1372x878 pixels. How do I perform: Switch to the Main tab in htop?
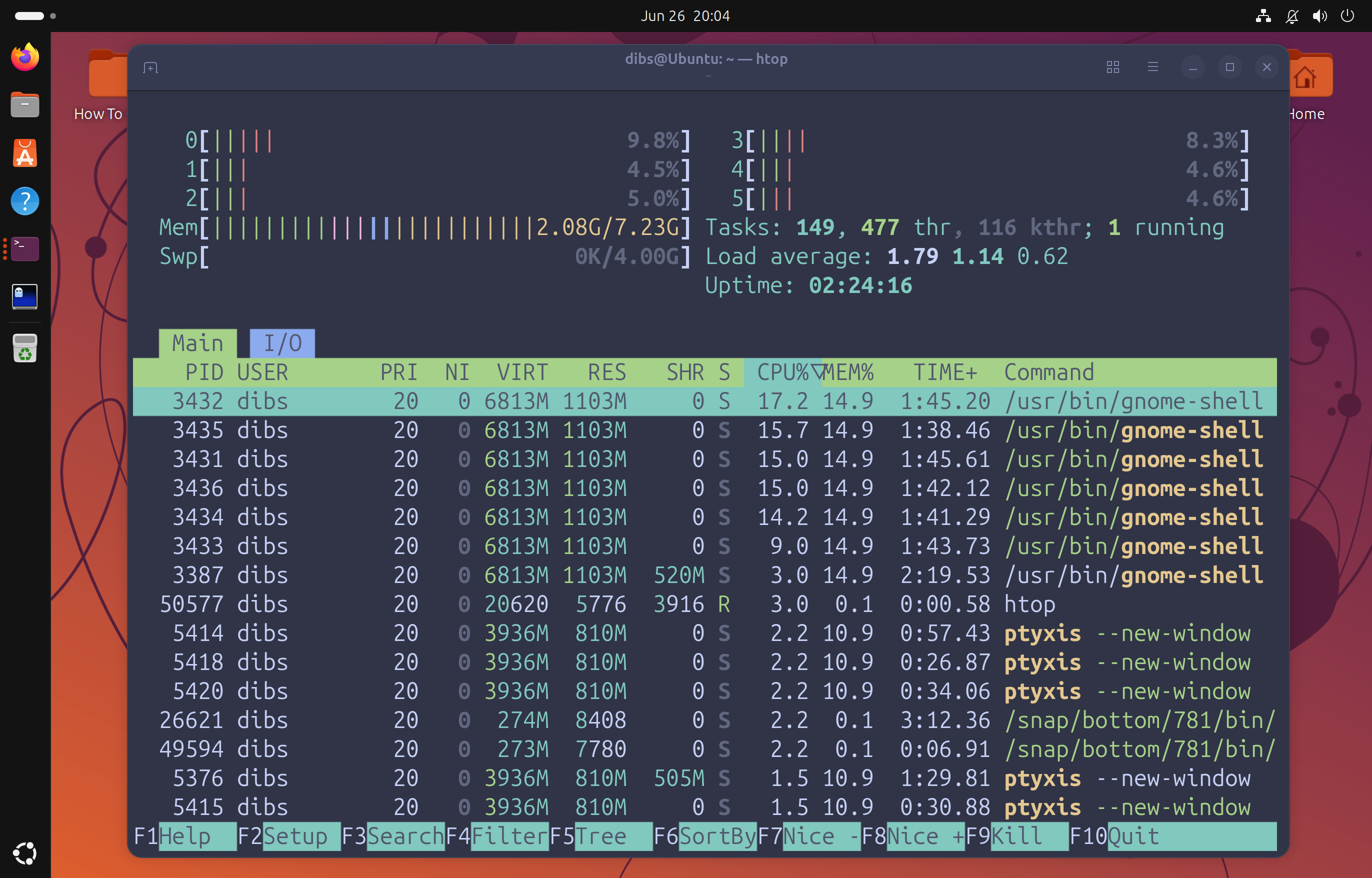[197, 343]
